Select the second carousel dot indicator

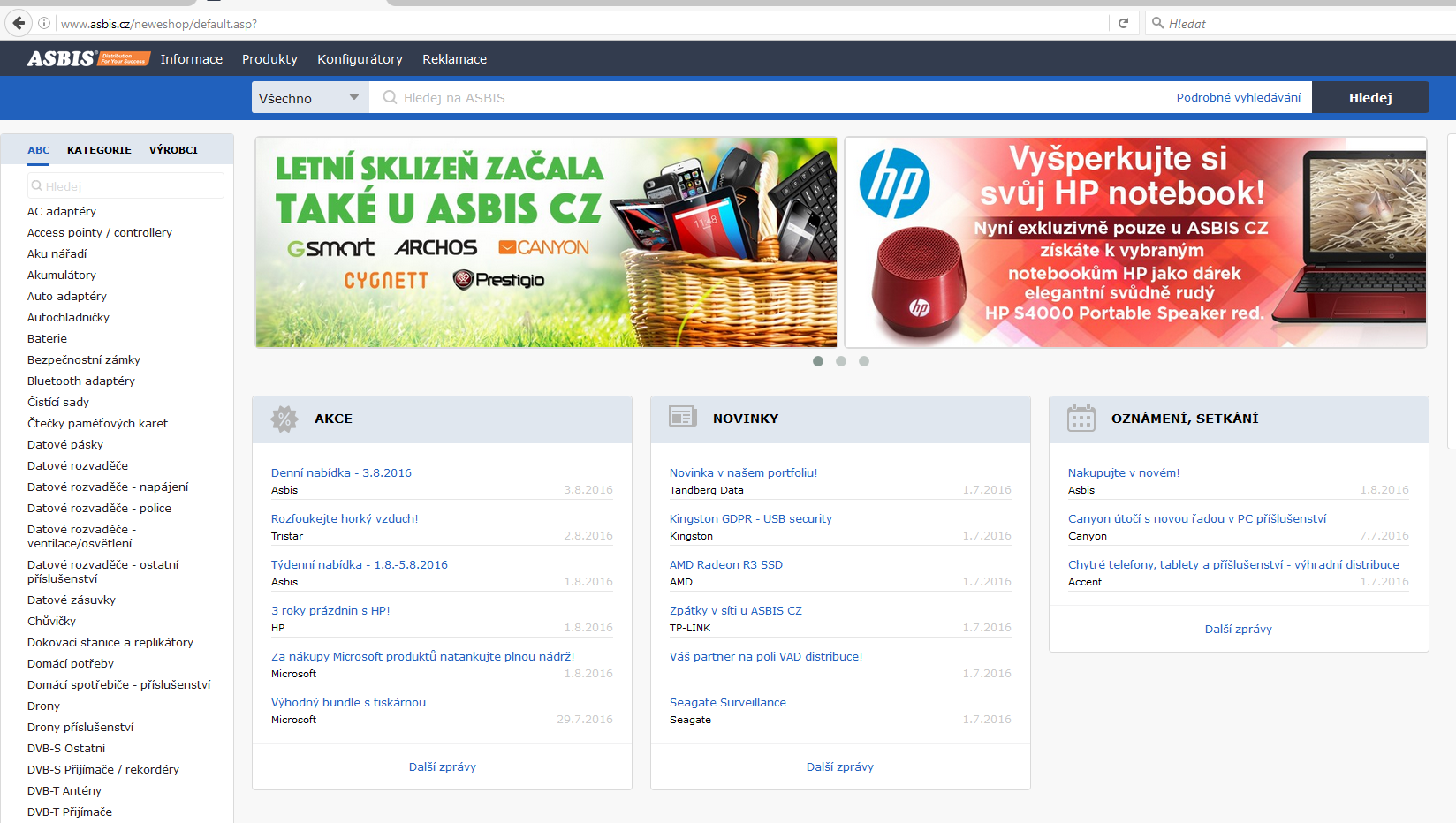[841, 361]
